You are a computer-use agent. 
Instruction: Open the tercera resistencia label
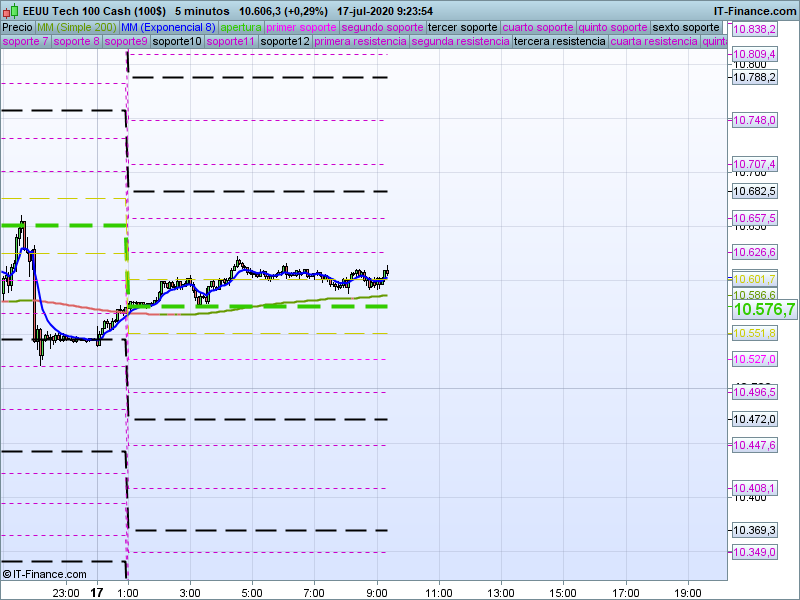(x=559, y=41)
